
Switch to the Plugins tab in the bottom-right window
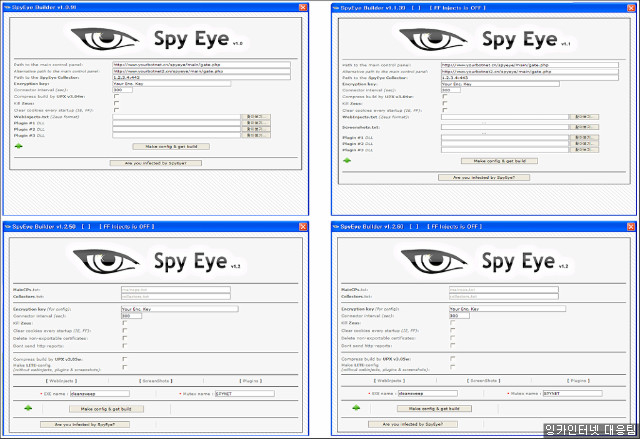click(577, 381)
